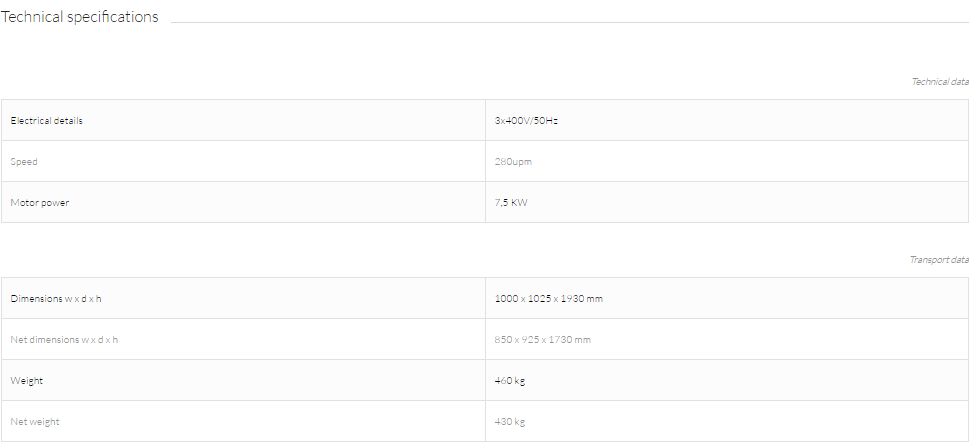Image resolution: width=973 pixels, height=445 pixels.
Task: Click the empty area of the Weight value cell
Action: coord(745,380)
